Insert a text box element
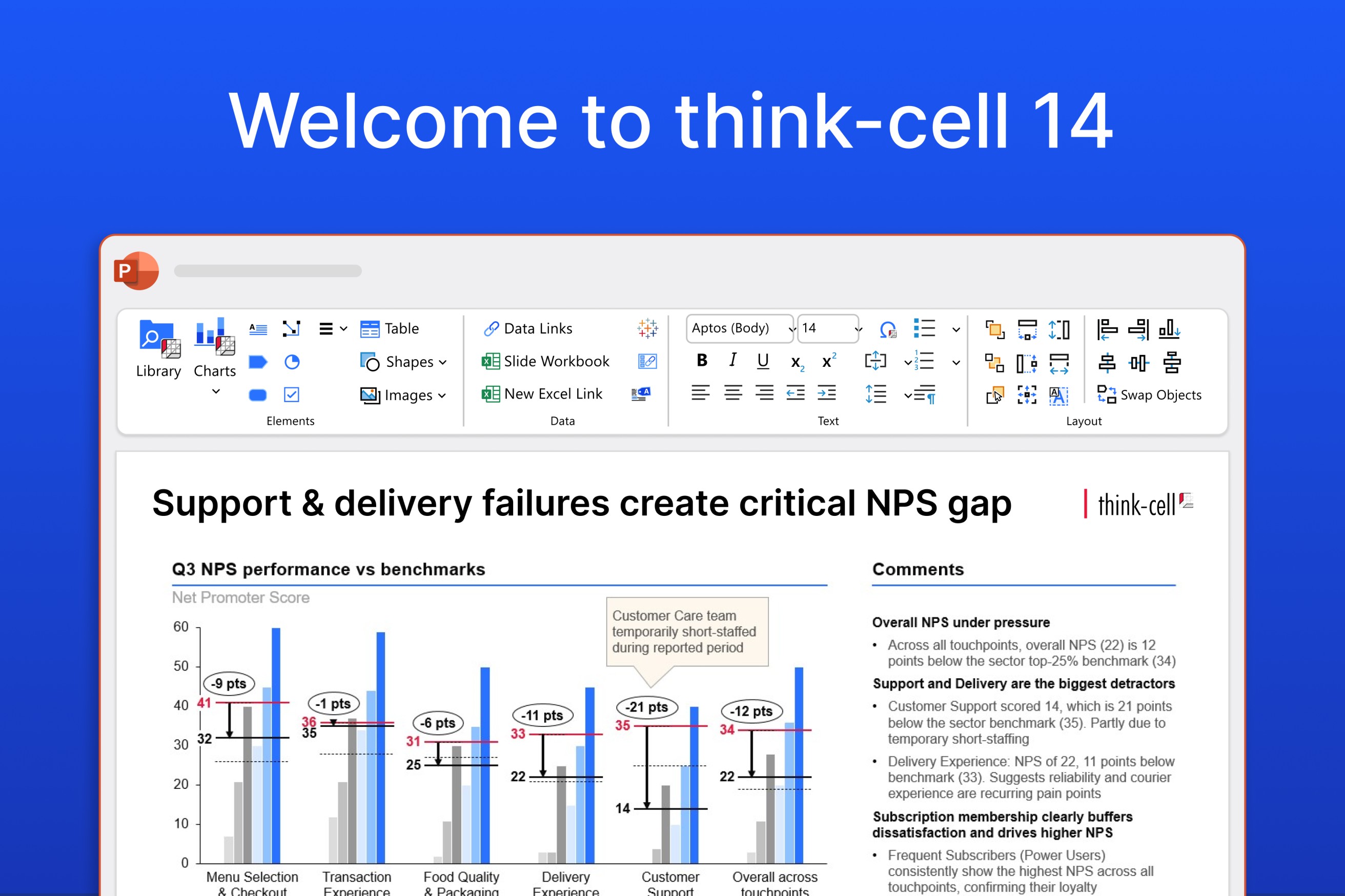Viewport: 1345px width, 896px height. pos(258,329)
